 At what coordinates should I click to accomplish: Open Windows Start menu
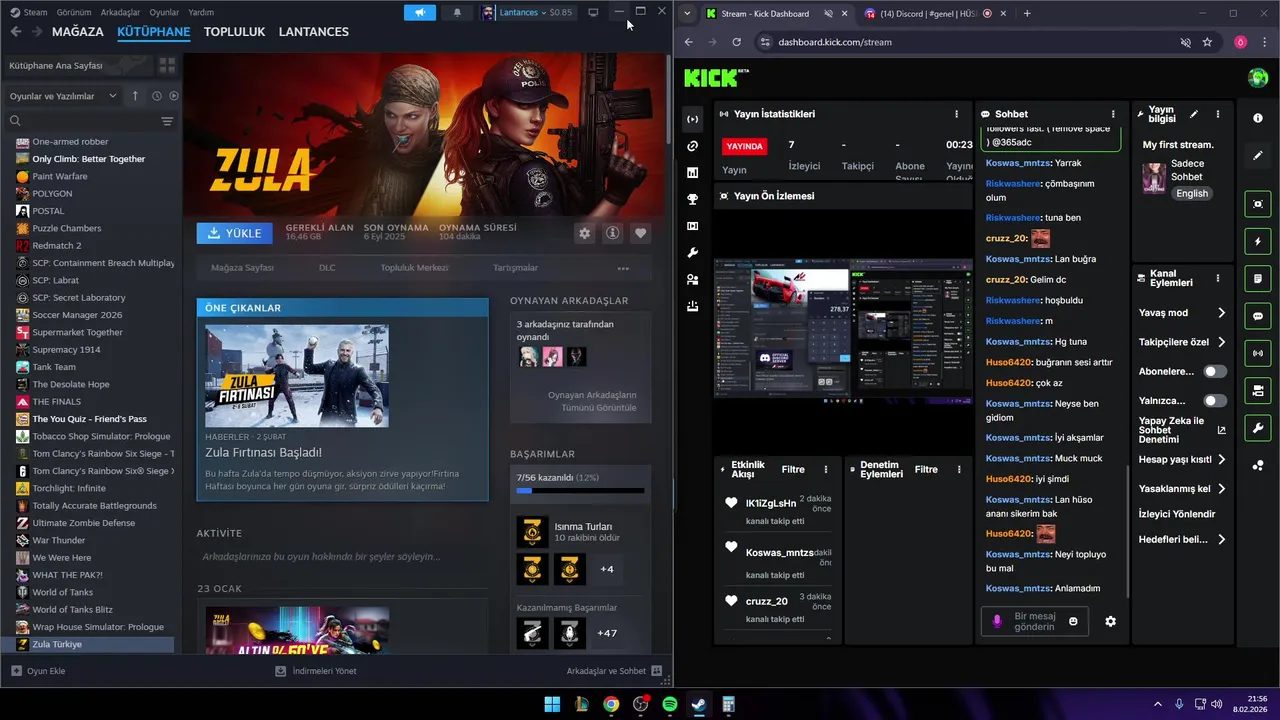tap(552, 704)
